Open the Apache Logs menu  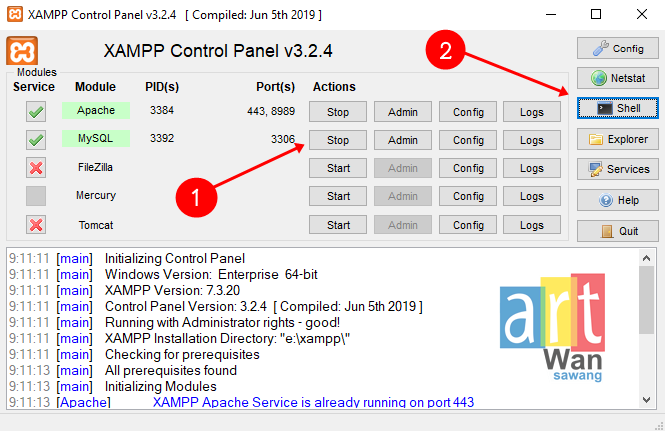pos(532,112)
